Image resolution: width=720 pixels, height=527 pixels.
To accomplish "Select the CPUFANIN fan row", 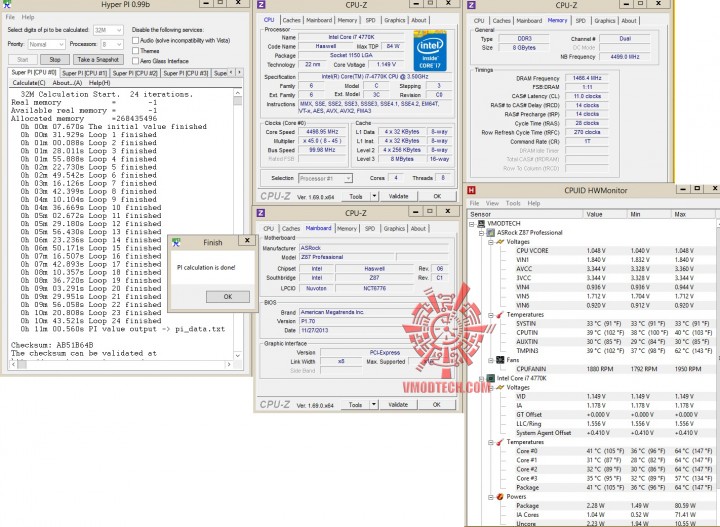I will click(x=591, y=369).
